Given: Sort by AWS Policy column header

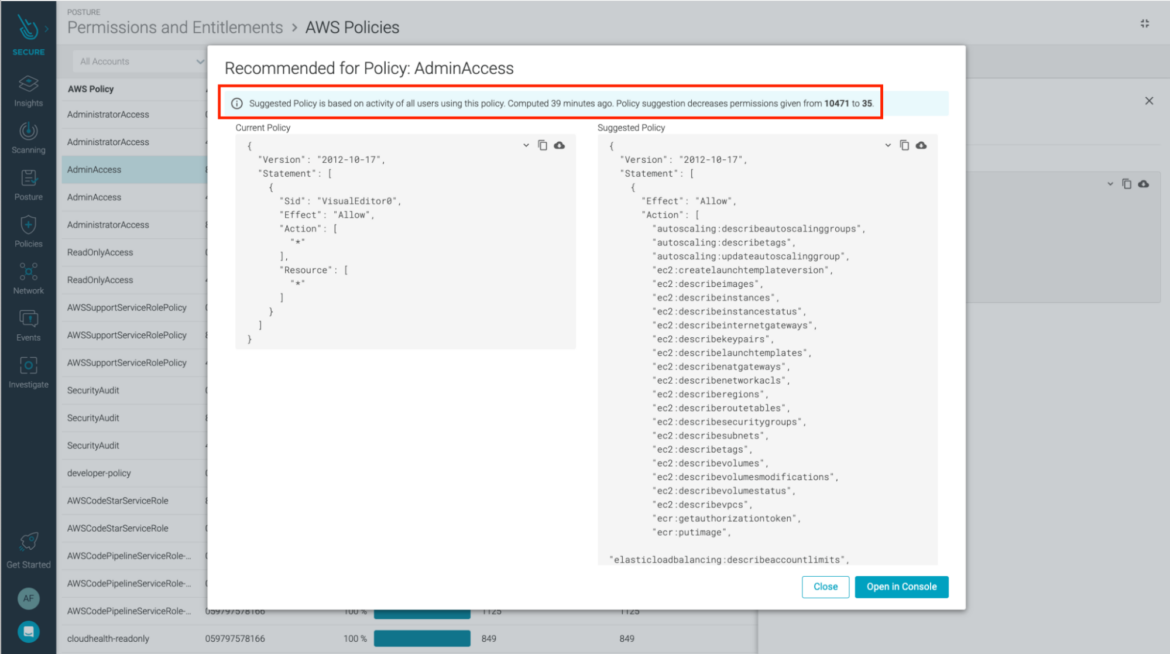Looking at the screenshot, I should tap(90, 89).
